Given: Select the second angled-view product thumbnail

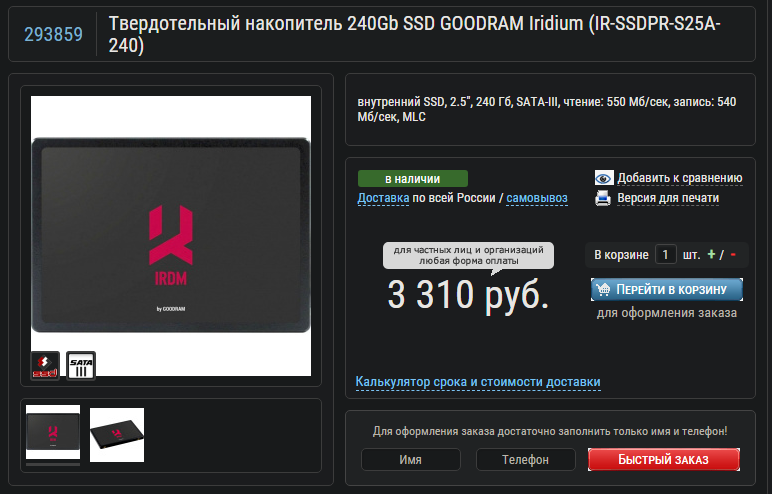Looking at the screenshot, I should click(117, 435).
